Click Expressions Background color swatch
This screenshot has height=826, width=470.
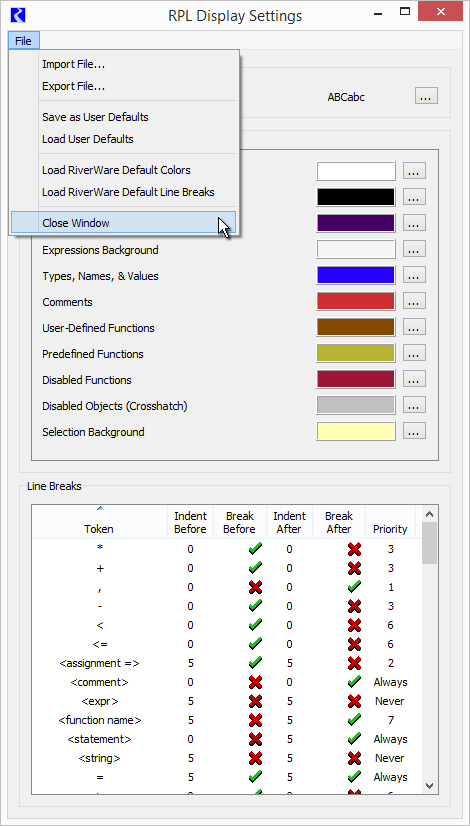(356, 249)
